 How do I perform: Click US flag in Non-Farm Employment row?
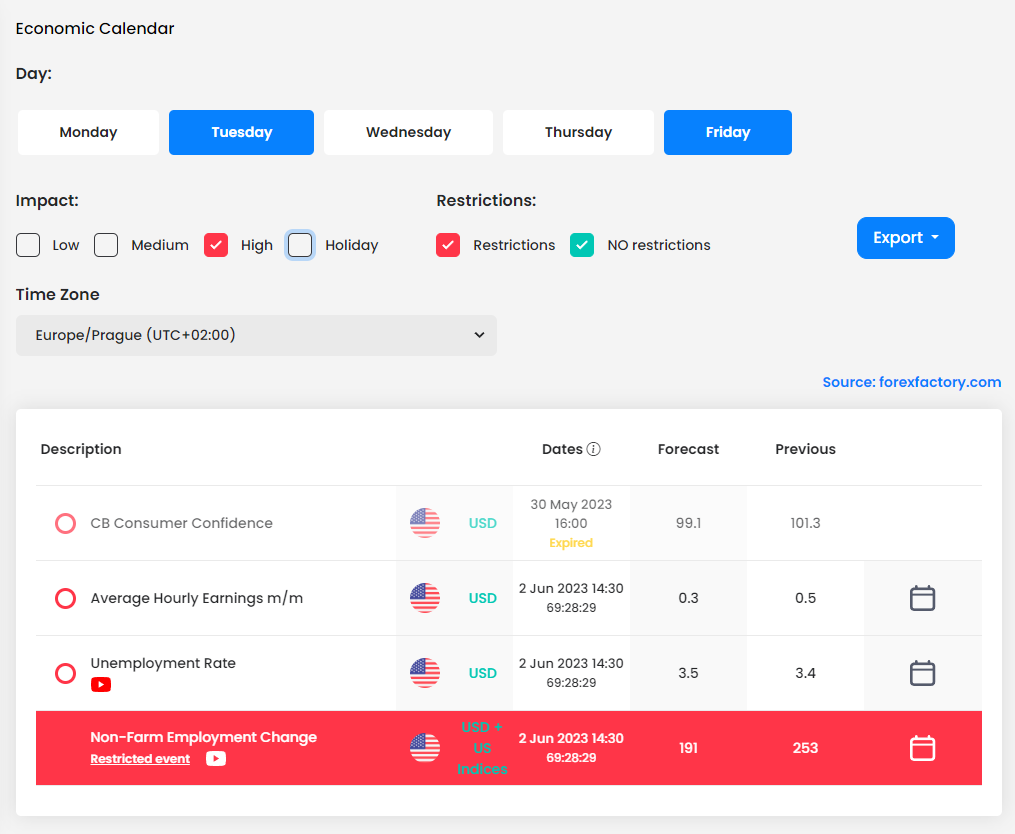(x=425, y=748)
